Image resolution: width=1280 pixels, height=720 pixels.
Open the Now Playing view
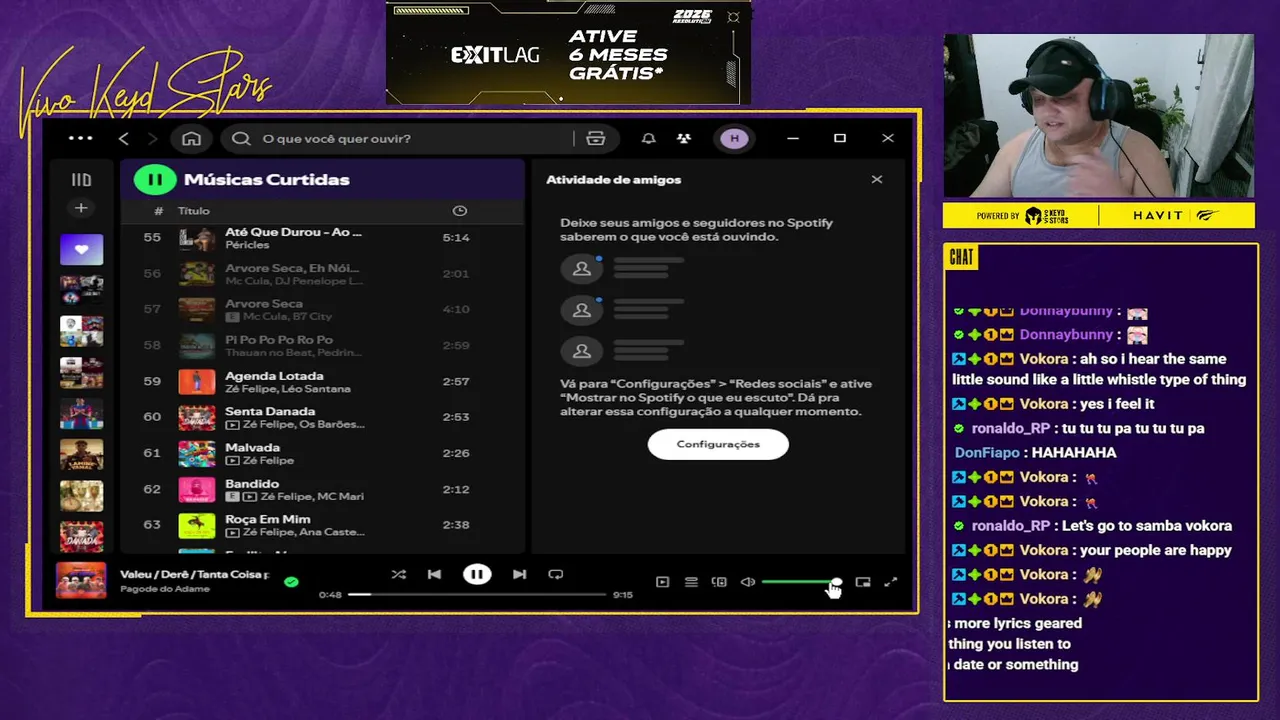coord(662,582)
